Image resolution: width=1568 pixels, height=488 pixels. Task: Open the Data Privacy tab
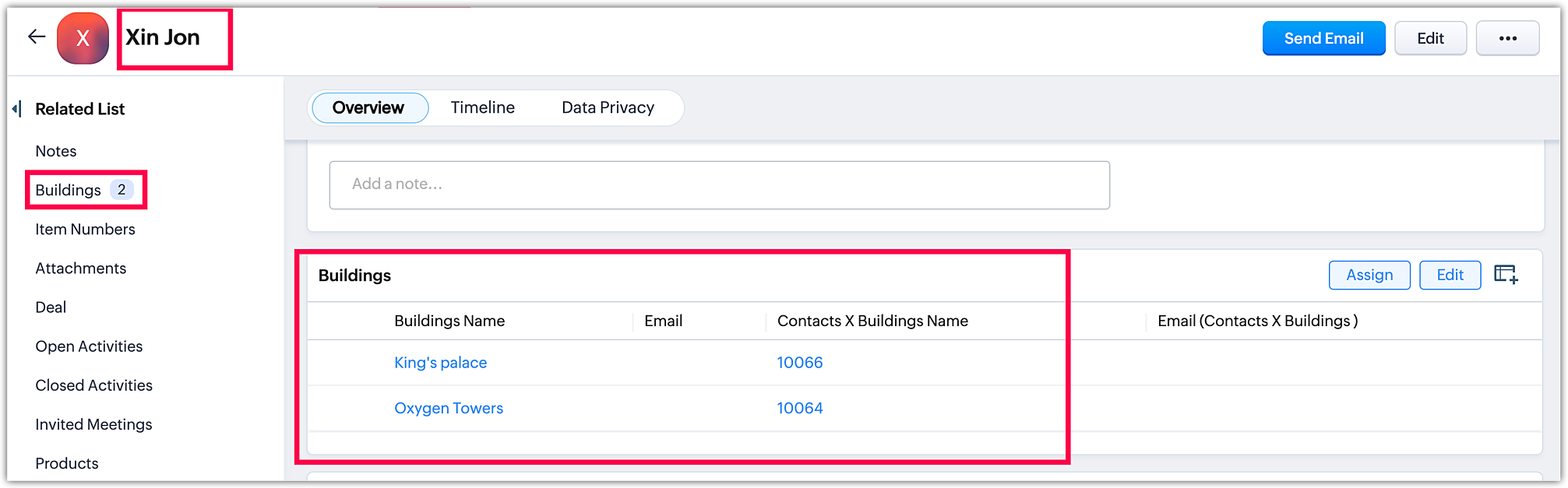click(608, 107)
